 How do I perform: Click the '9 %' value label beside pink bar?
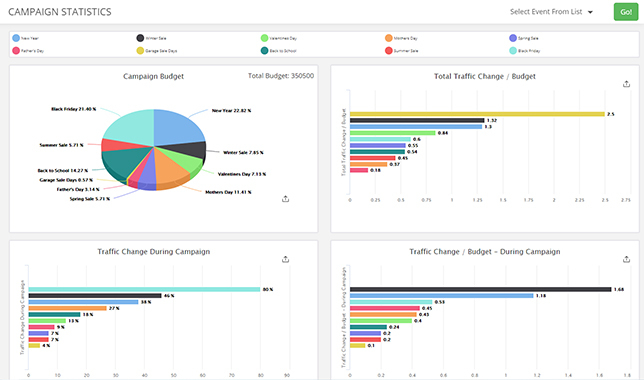[x=60, y=327]
